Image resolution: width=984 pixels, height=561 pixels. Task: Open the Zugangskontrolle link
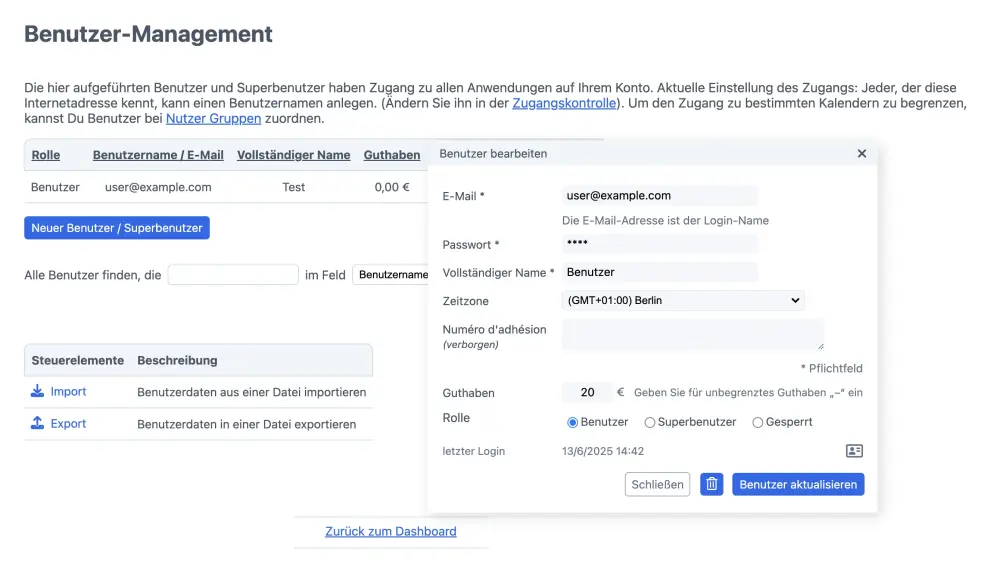point(564,103)
